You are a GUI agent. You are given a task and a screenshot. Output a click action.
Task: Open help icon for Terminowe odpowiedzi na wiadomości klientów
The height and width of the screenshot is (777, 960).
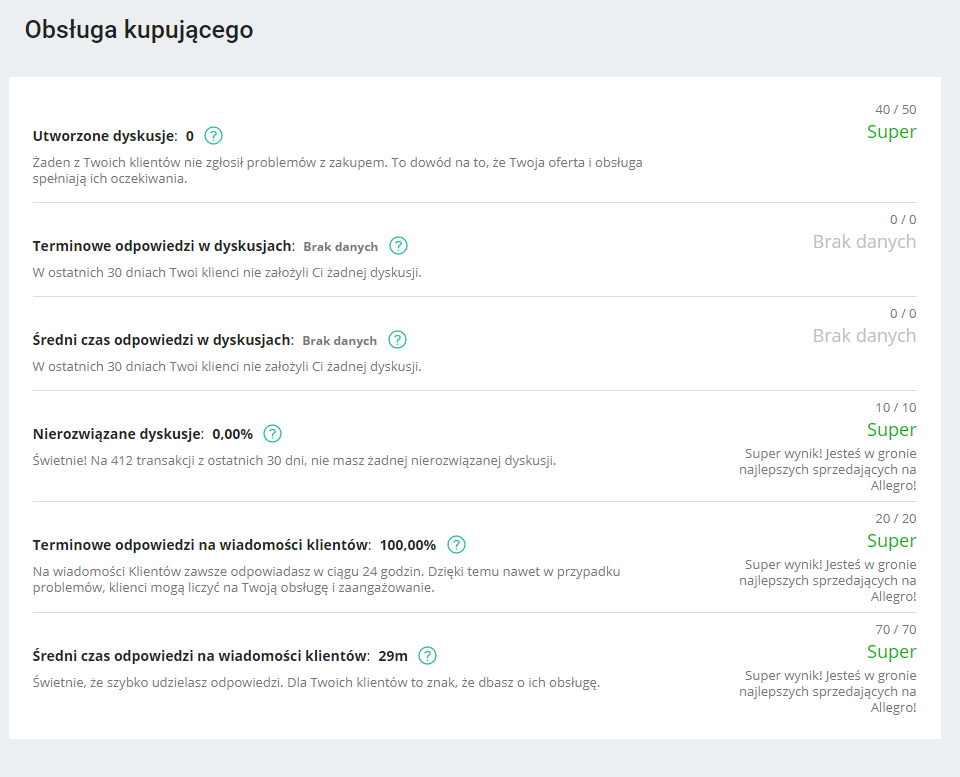457,544
